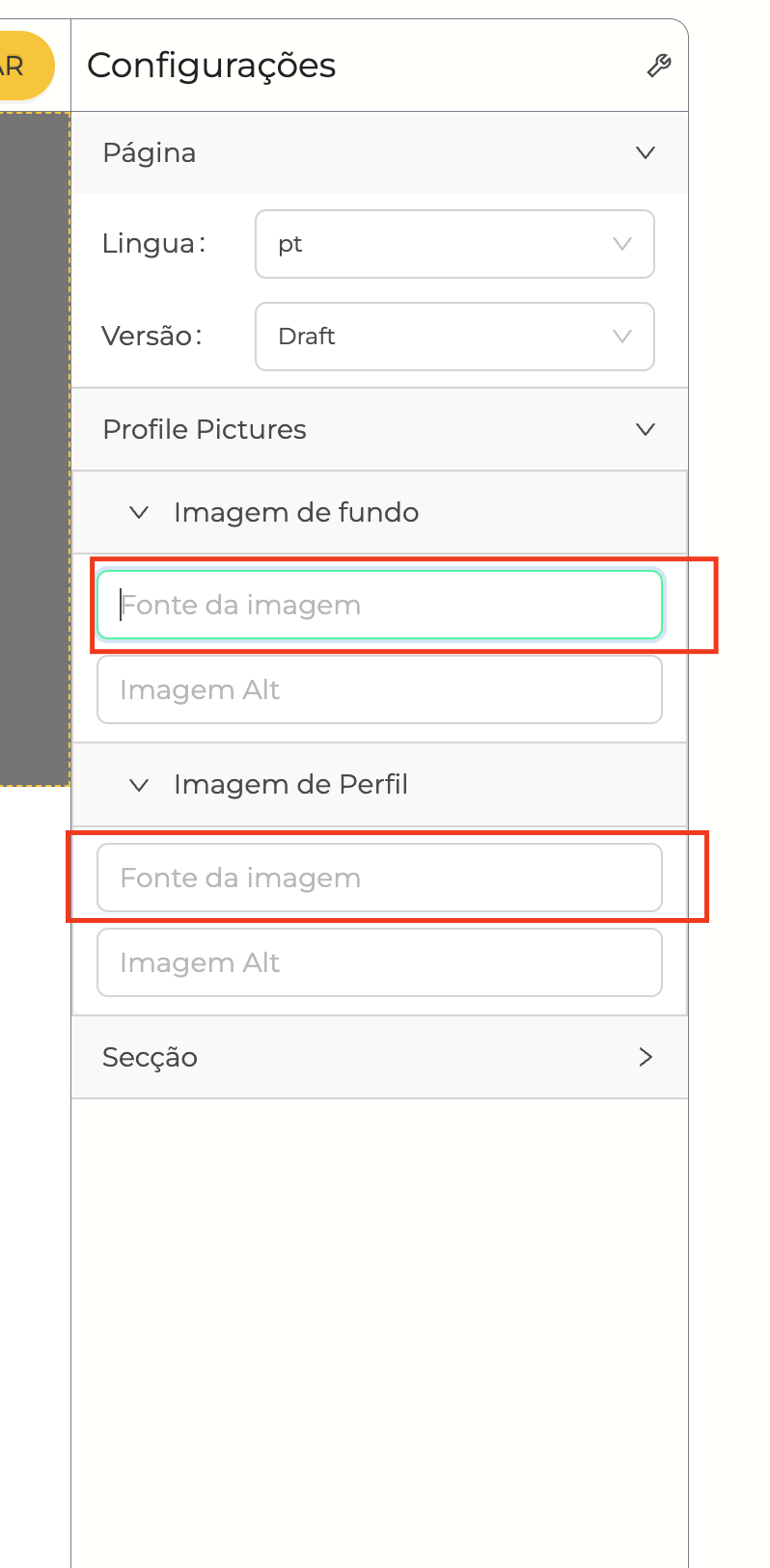Screen dimensions: 770x1568
Task: Click the arrow in the Lingua dropdown
Action: point(622,244)
